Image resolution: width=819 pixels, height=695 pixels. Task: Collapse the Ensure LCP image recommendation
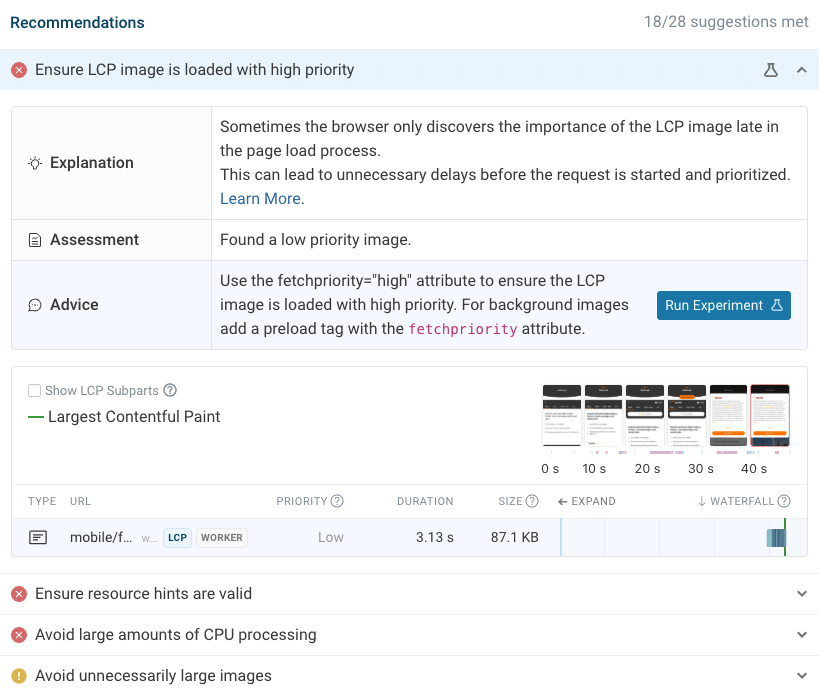(x=801, y=70)
